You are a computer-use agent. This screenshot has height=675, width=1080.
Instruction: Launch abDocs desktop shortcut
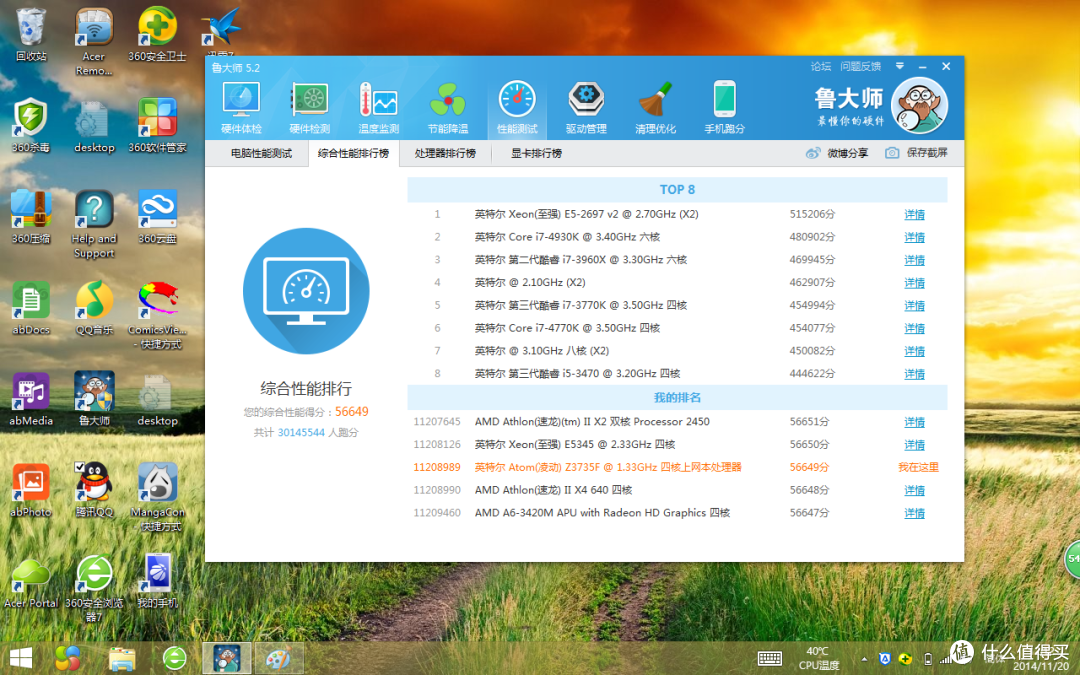point(30,307)
